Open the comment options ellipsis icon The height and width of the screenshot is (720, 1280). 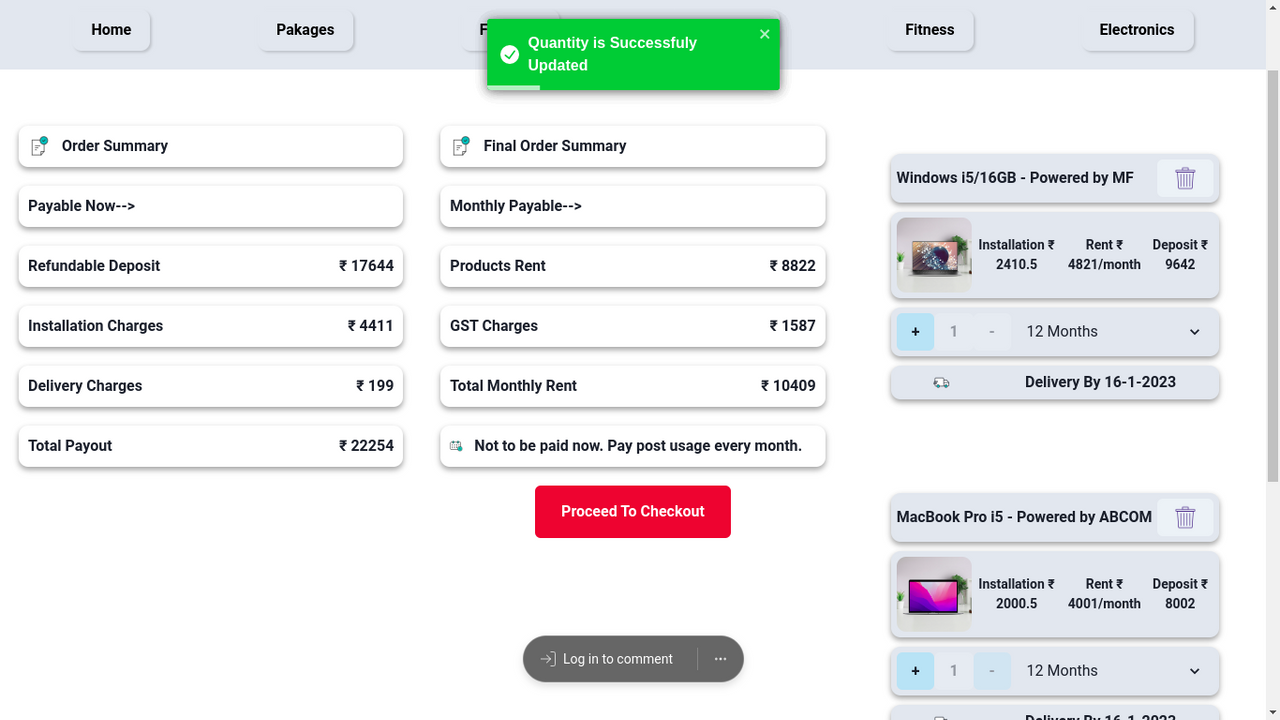[x=720, y=658]
